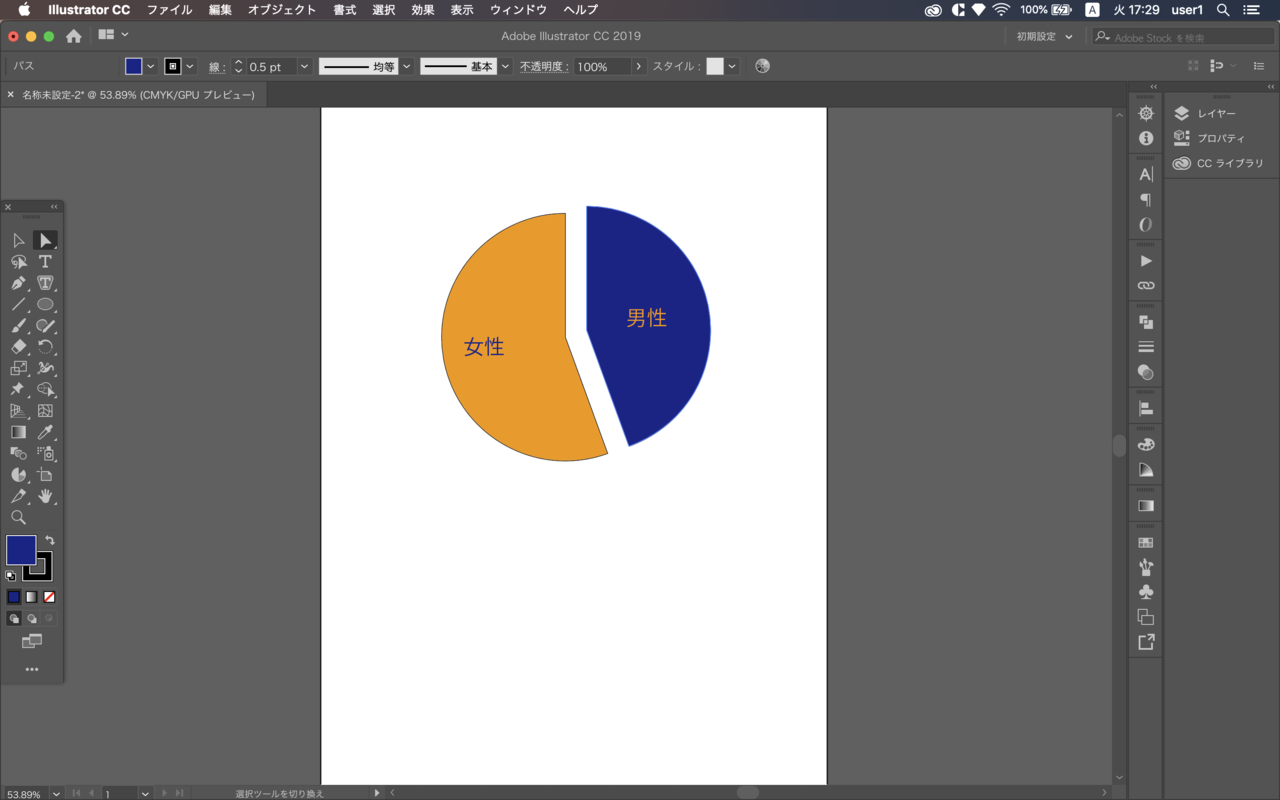The height and width of the screenshot is (800, 1280).
Task: Select the Pen tool
Action: 18,283
